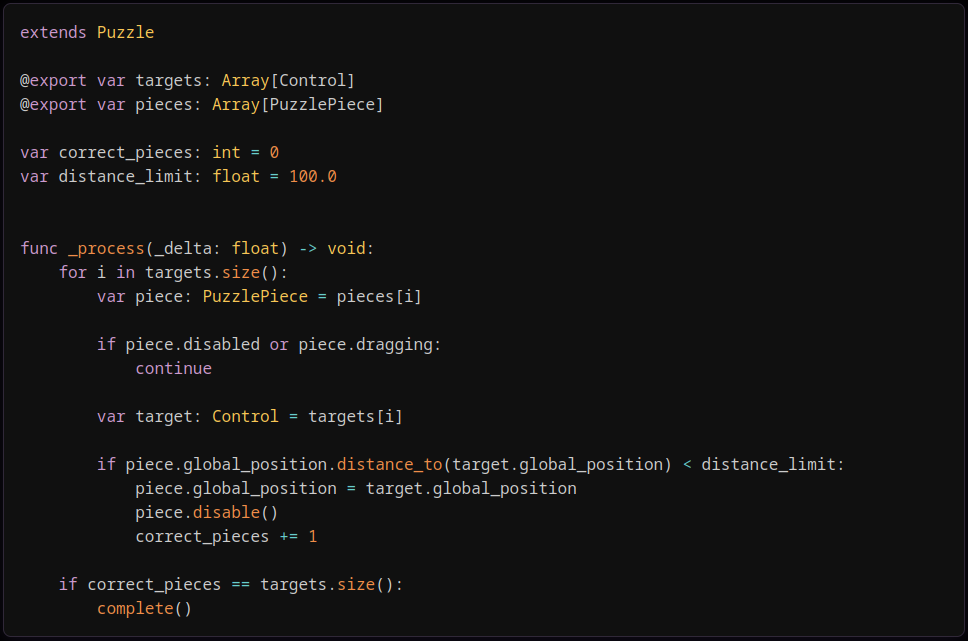Click 'targets.size()' in the for loop
This screenshot has height=641, width=968.
tap(212, 273)
